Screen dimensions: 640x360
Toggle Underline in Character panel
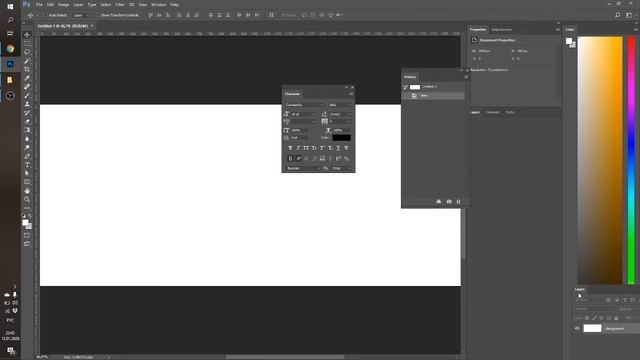click(x=338, y=148)
